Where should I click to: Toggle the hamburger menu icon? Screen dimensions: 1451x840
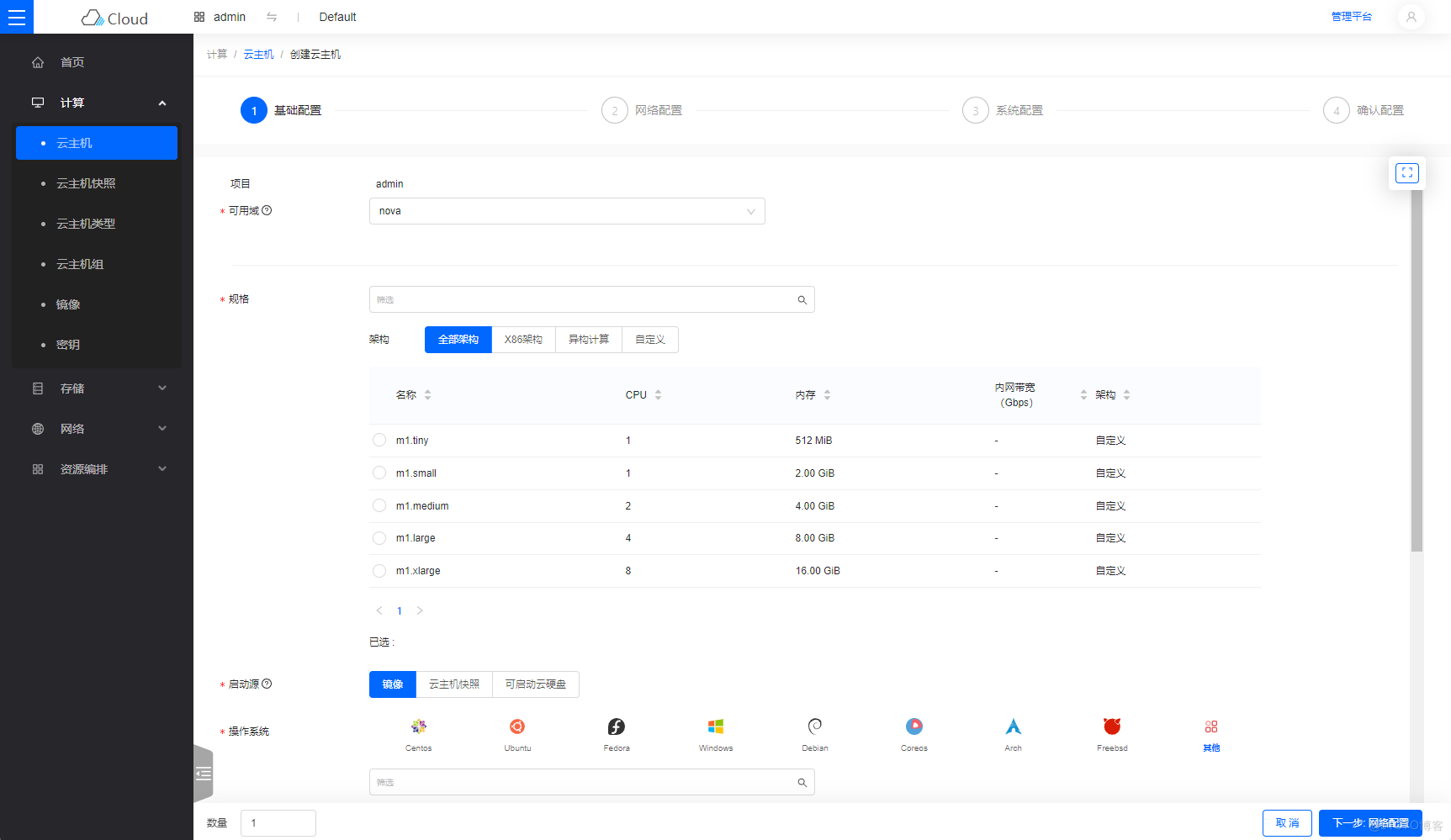(17, 17)
